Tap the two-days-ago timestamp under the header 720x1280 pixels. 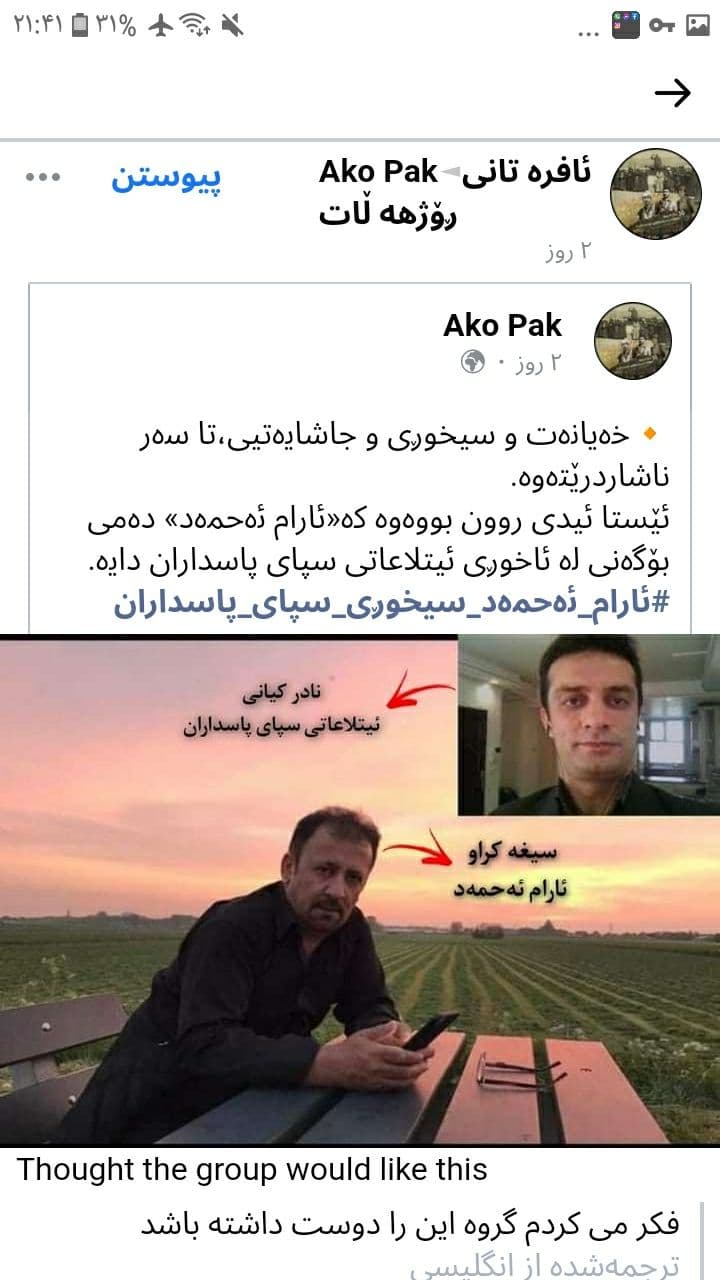tap(568, 252)
